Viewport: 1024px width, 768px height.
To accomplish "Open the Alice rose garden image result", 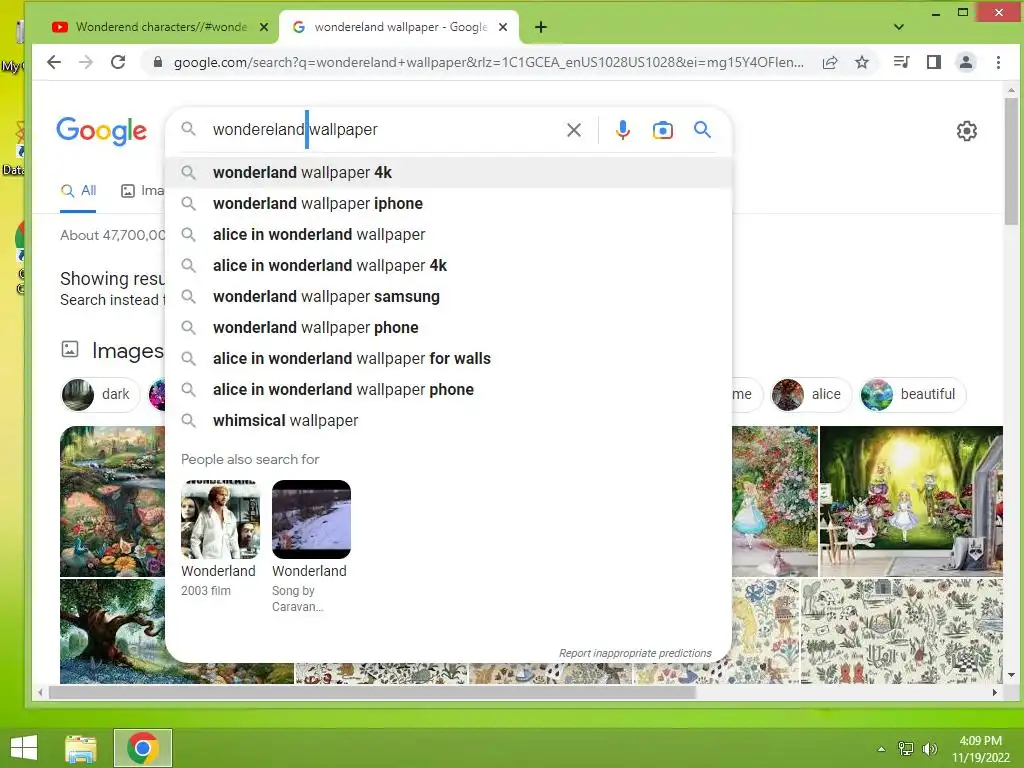I will (x=775, y=502).
